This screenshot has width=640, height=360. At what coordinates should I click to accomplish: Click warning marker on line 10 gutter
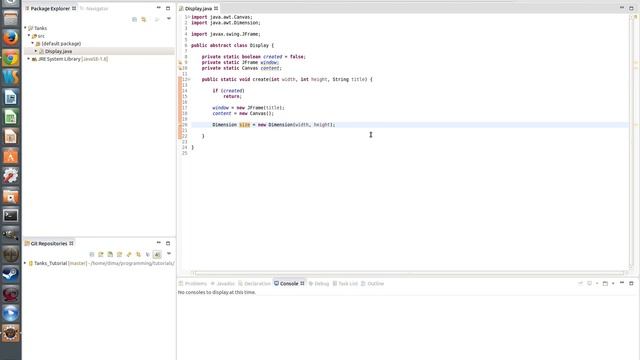[180, 68]
